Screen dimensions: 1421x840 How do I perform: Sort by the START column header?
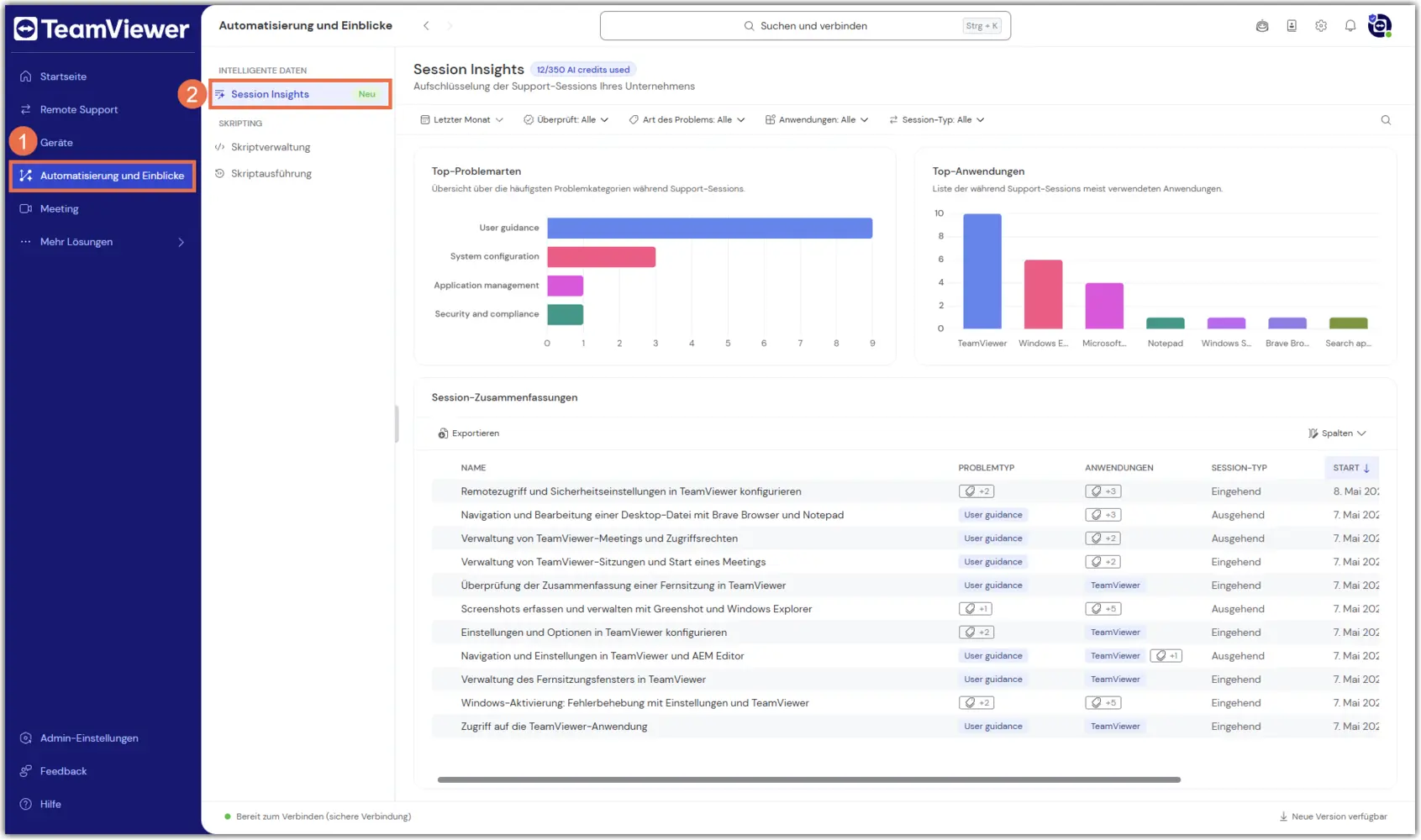click(1351, 468)
